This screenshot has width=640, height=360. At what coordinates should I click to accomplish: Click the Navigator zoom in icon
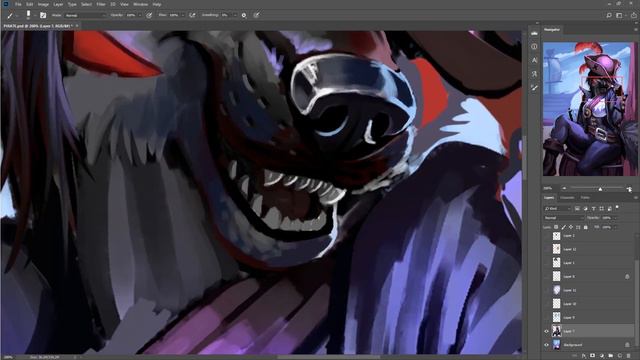click(629, 188)
